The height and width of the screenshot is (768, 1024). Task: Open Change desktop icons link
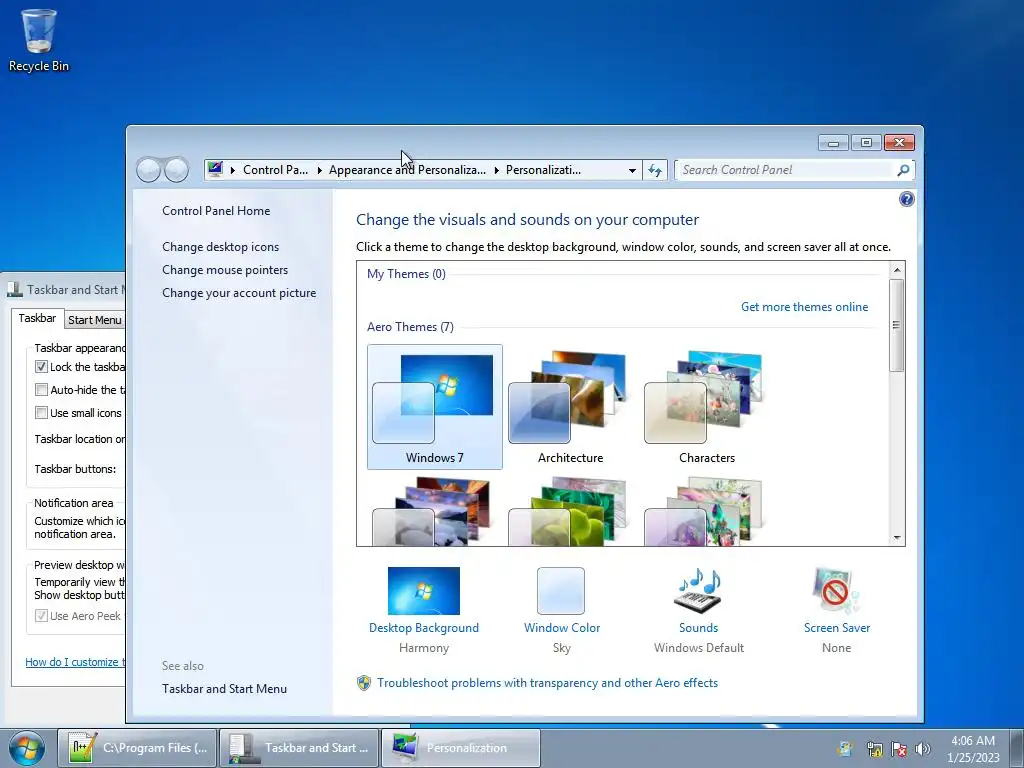pos(221,247)
